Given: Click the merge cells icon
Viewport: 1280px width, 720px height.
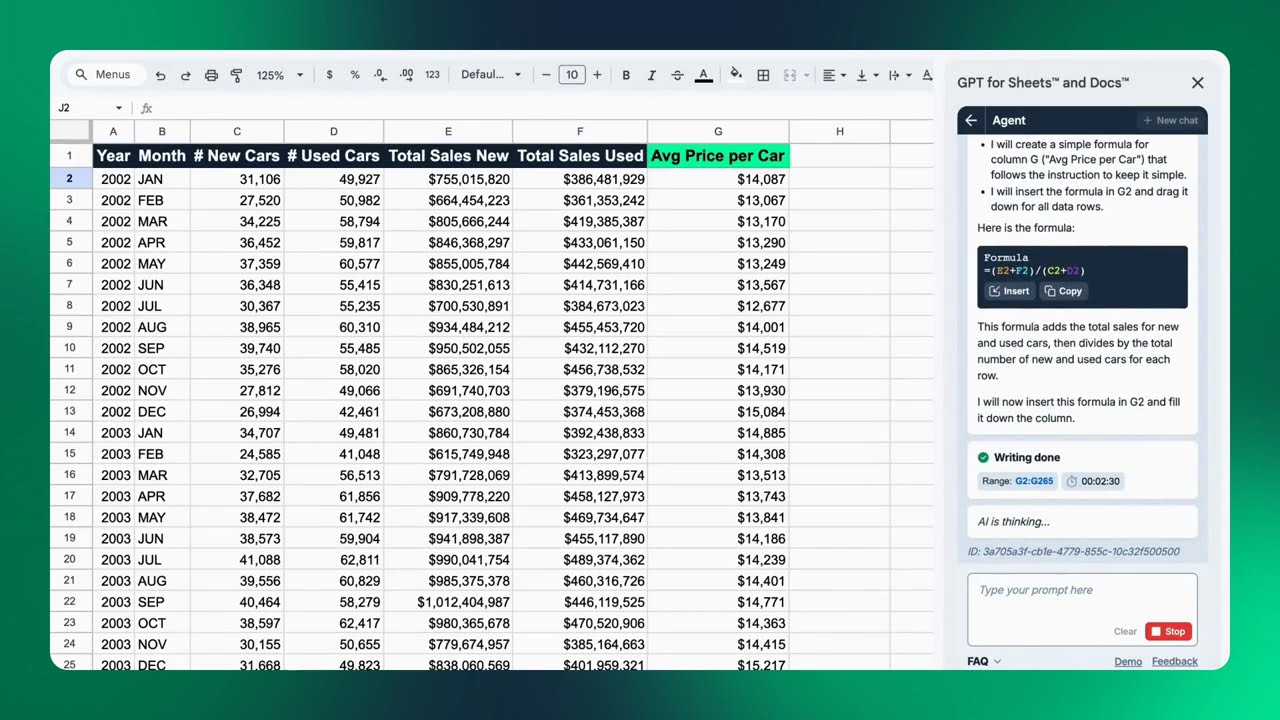Looking at the screenshot, I should pyautogui.click(x=790, y=75).
